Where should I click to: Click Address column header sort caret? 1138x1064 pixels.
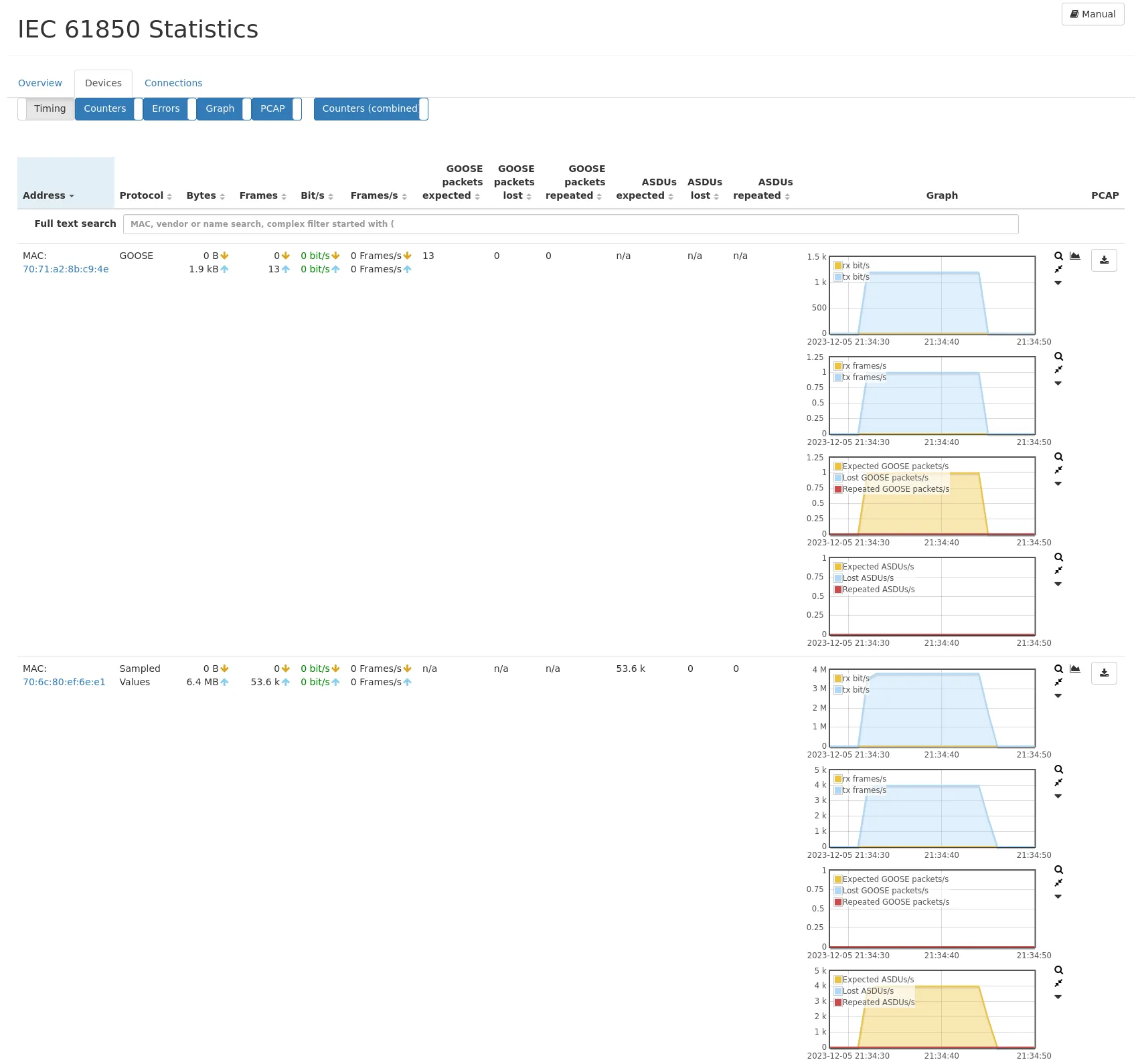coord(72,196)
